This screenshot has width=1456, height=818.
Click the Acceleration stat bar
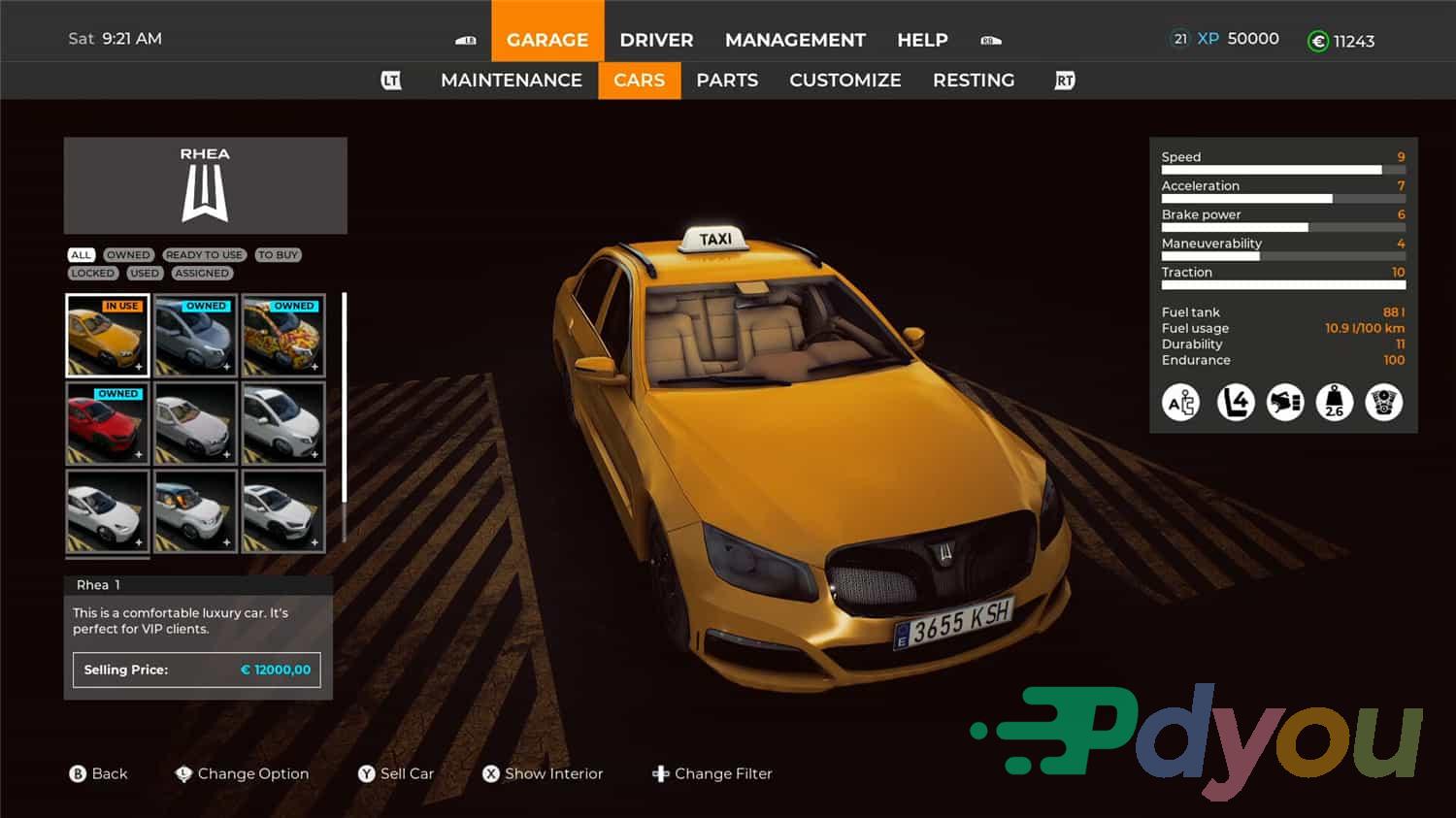1283,199
